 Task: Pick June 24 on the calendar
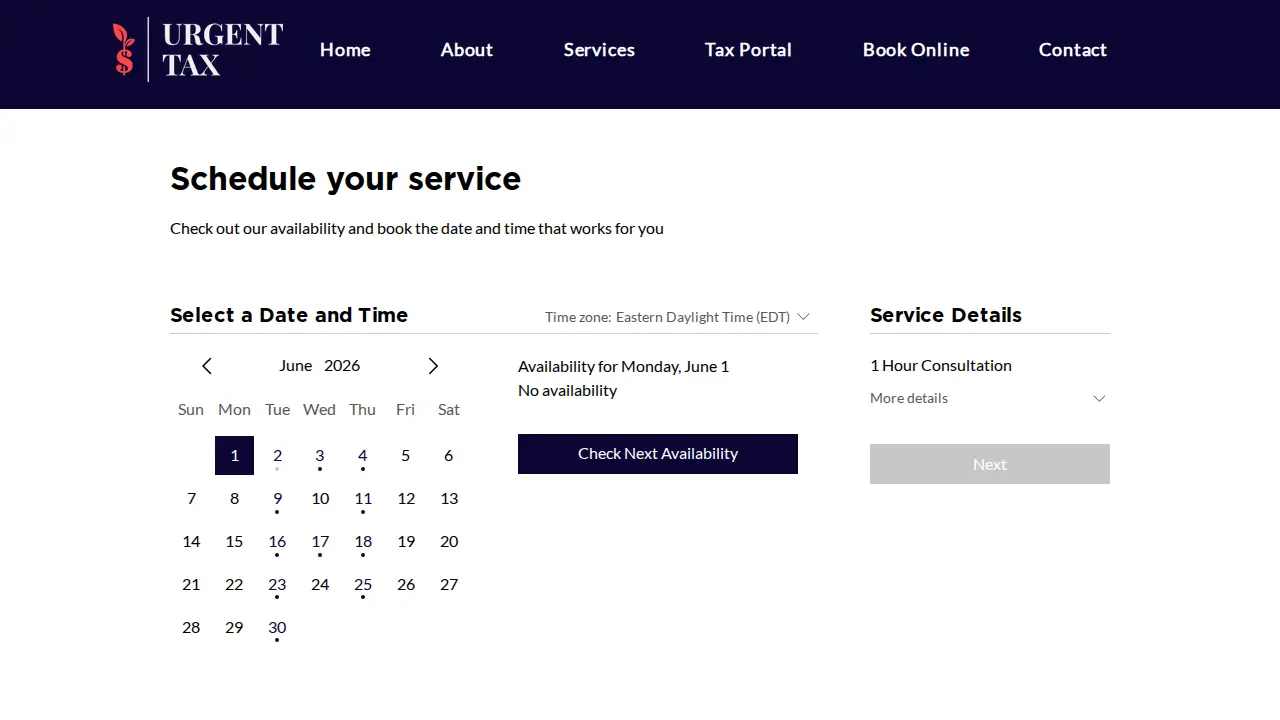pos(320,584)
